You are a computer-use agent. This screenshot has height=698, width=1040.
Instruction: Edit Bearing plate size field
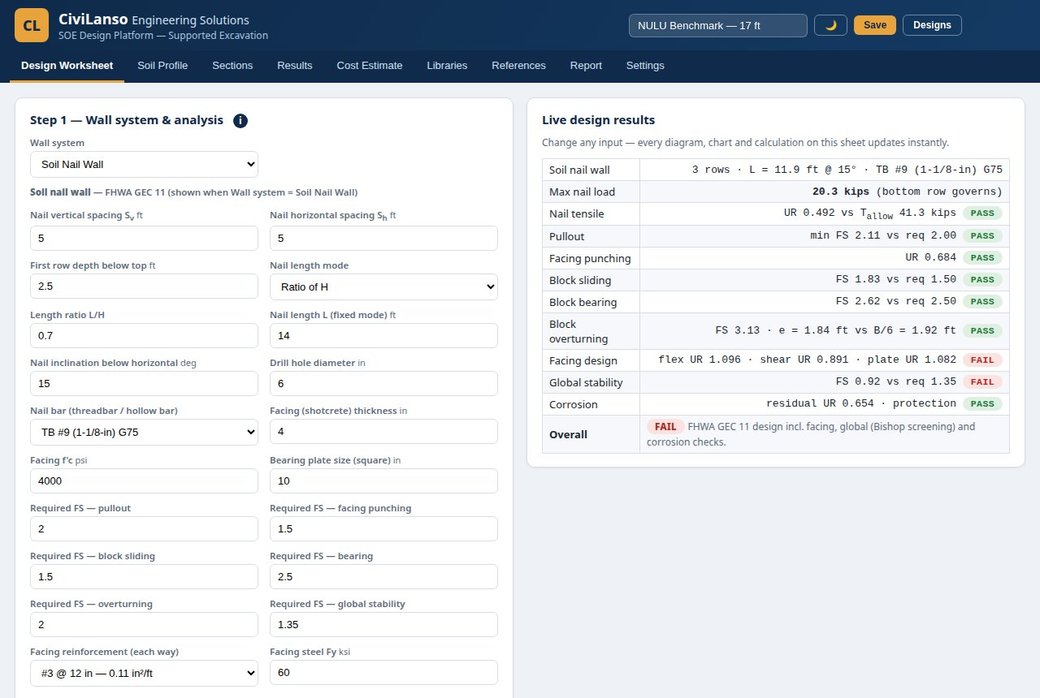tap(383, 481)
